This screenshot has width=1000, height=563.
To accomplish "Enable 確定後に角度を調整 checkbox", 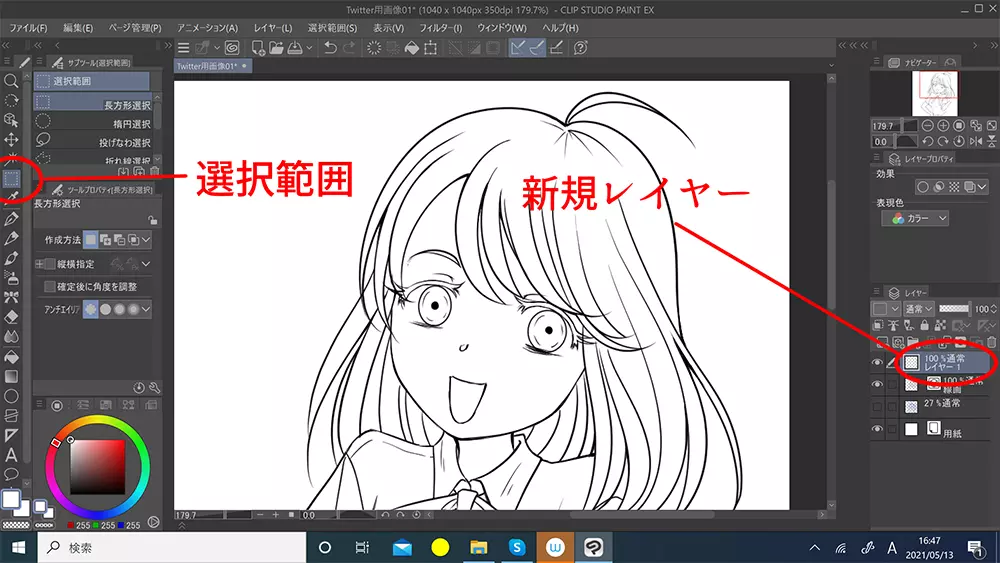I will click(50, 286).
